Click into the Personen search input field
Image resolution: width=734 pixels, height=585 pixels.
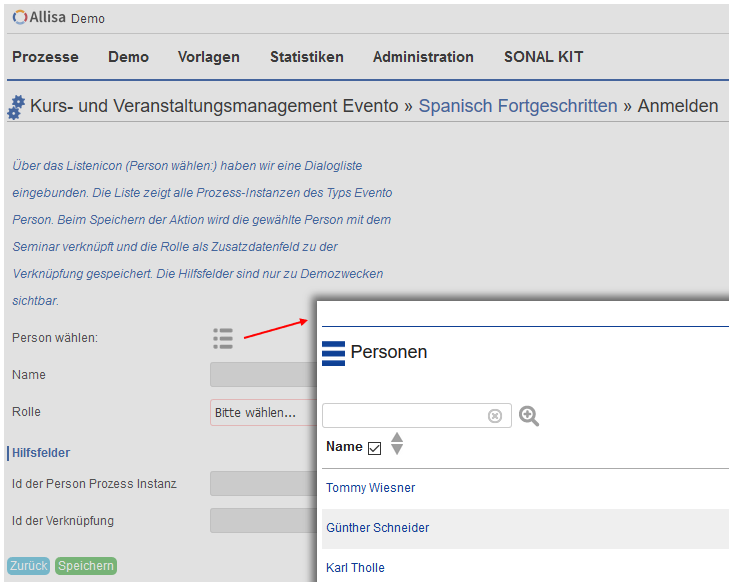point(405,416)
